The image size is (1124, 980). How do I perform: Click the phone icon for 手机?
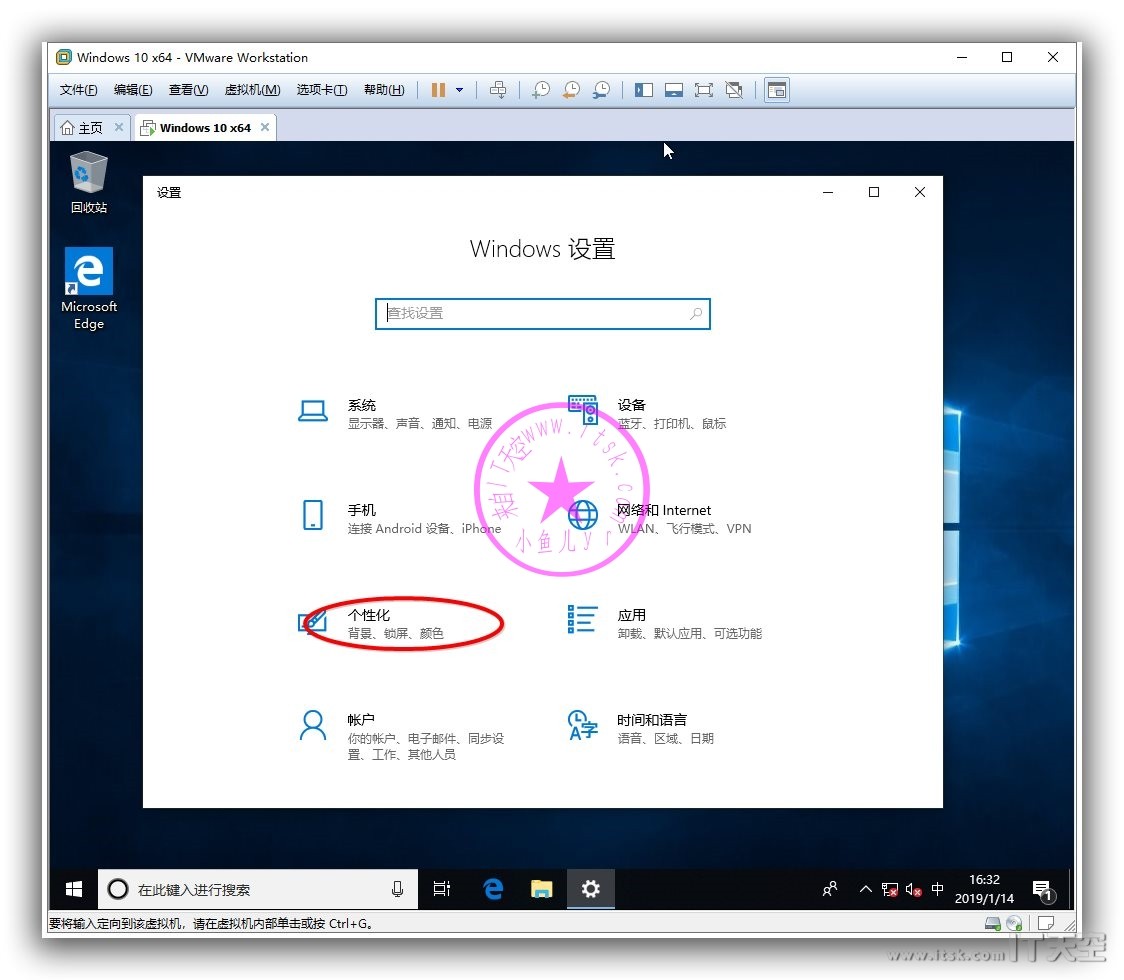[x=313, y=515]
